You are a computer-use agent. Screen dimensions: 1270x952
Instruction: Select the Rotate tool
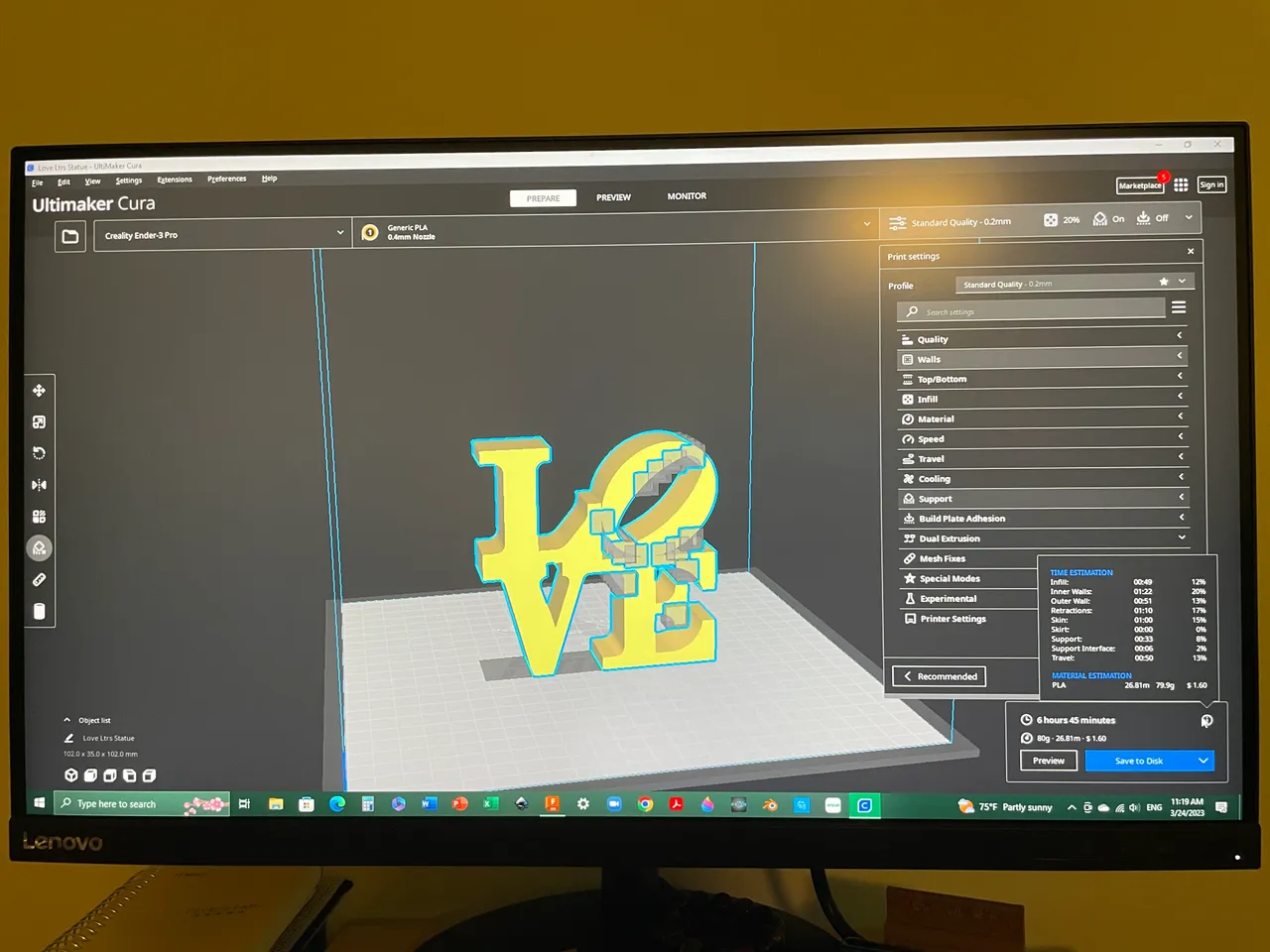pyautogui.click(x=39, y=453)
